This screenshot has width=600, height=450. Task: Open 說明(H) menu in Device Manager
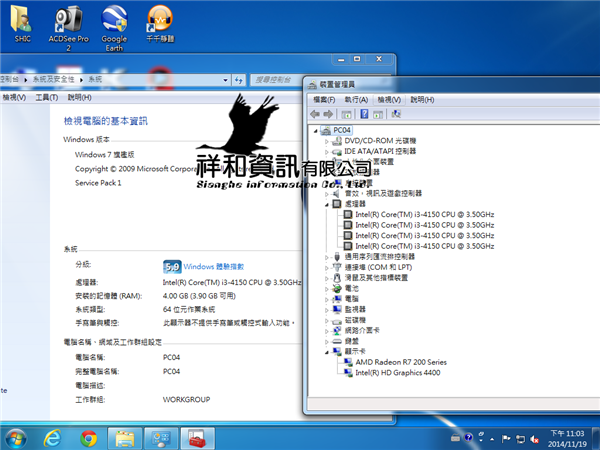[422, 99]
